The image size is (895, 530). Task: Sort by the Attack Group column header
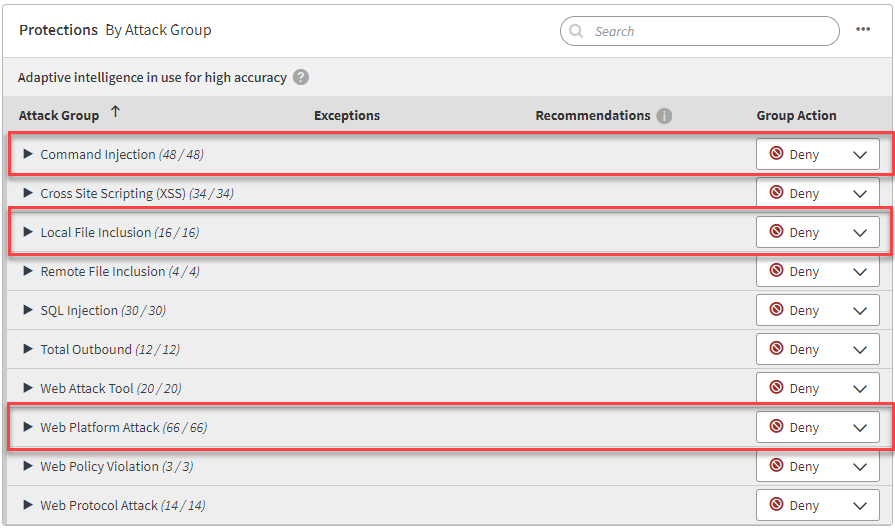point(59,116)
